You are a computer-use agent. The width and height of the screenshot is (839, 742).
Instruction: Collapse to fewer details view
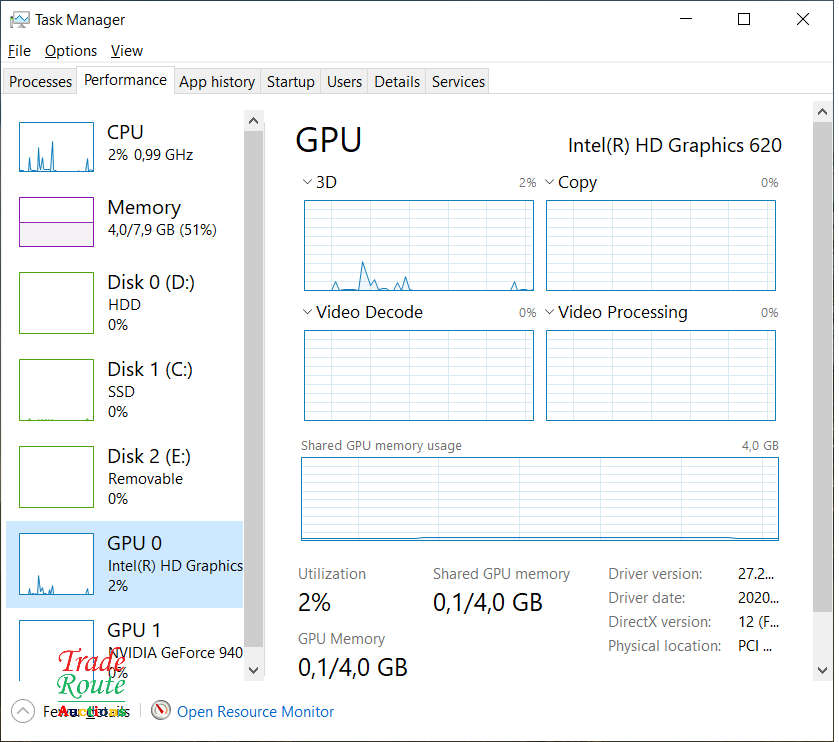[x=22, y=711]
